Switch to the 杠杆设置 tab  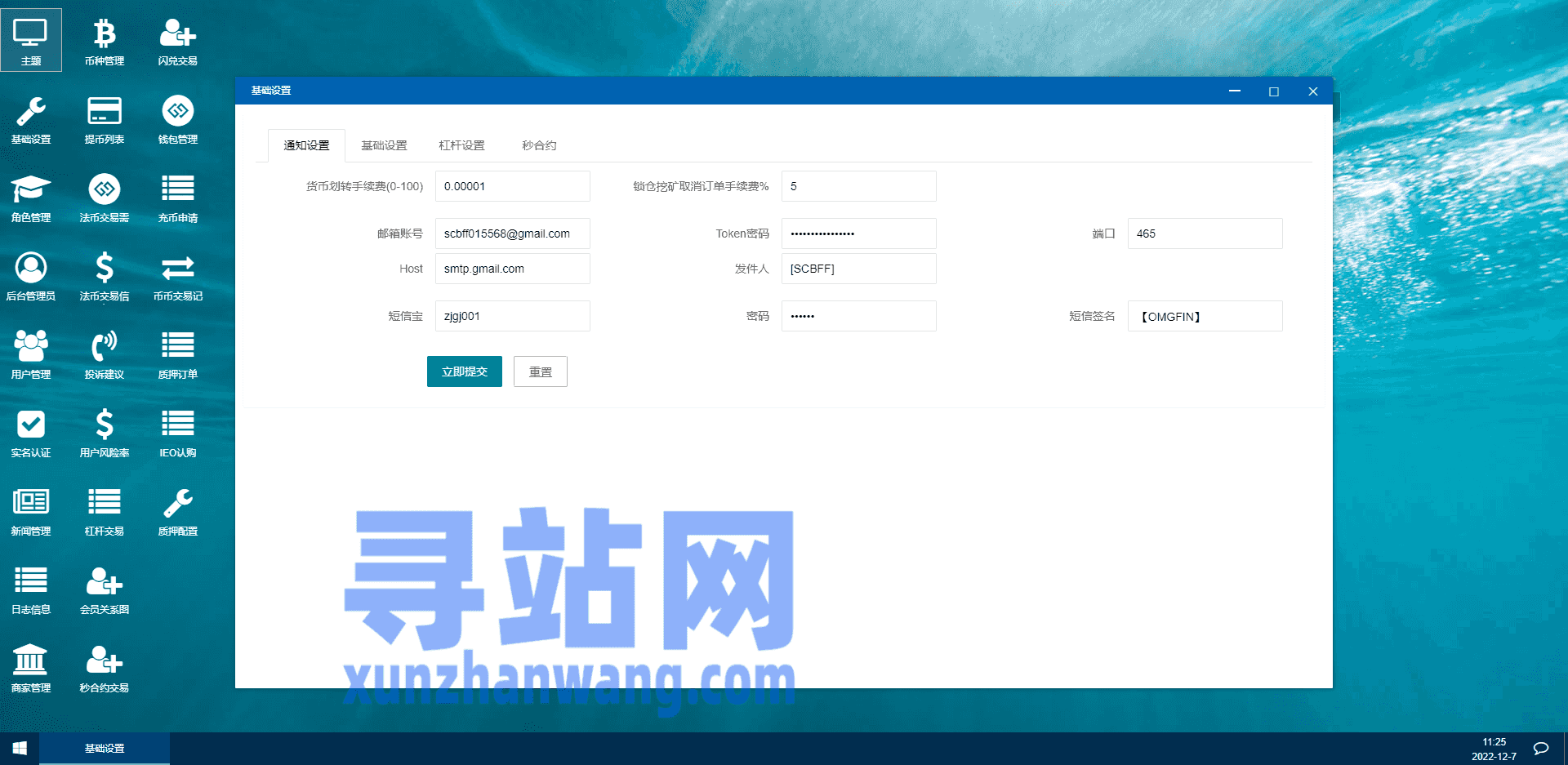[x=461, y=145]
